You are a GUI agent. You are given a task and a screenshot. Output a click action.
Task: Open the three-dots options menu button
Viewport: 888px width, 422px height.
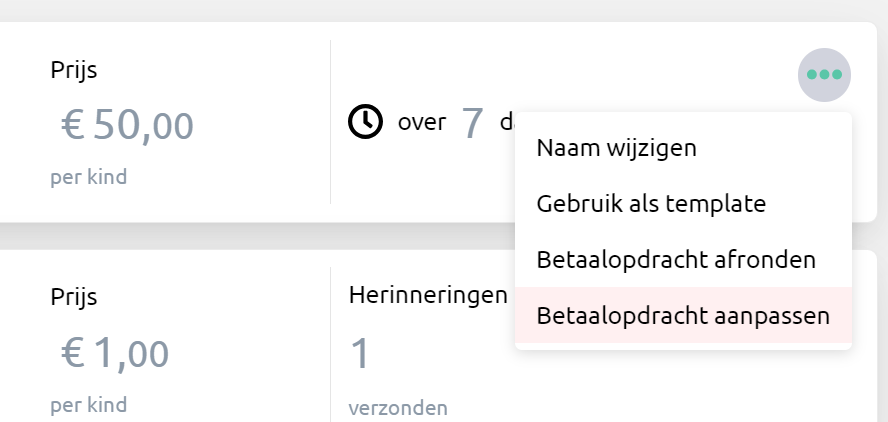click(824, 75)
